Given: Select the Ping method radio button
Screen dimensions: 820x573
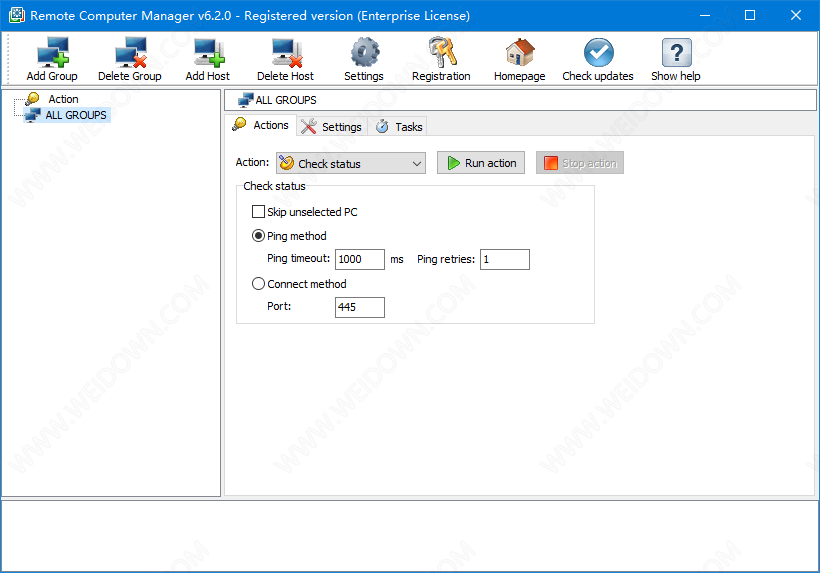Looking at the screenshot, I should pyautogui.click(x=258, y=236).
